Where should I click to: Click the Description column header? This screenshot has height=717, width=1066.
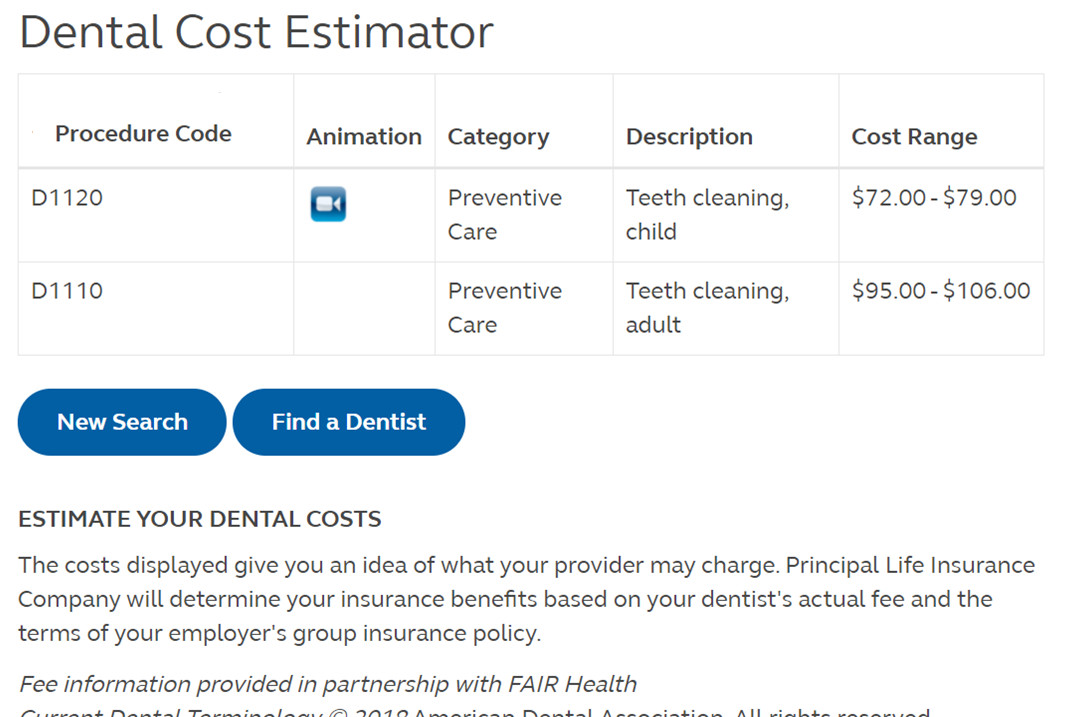(689, 137)
